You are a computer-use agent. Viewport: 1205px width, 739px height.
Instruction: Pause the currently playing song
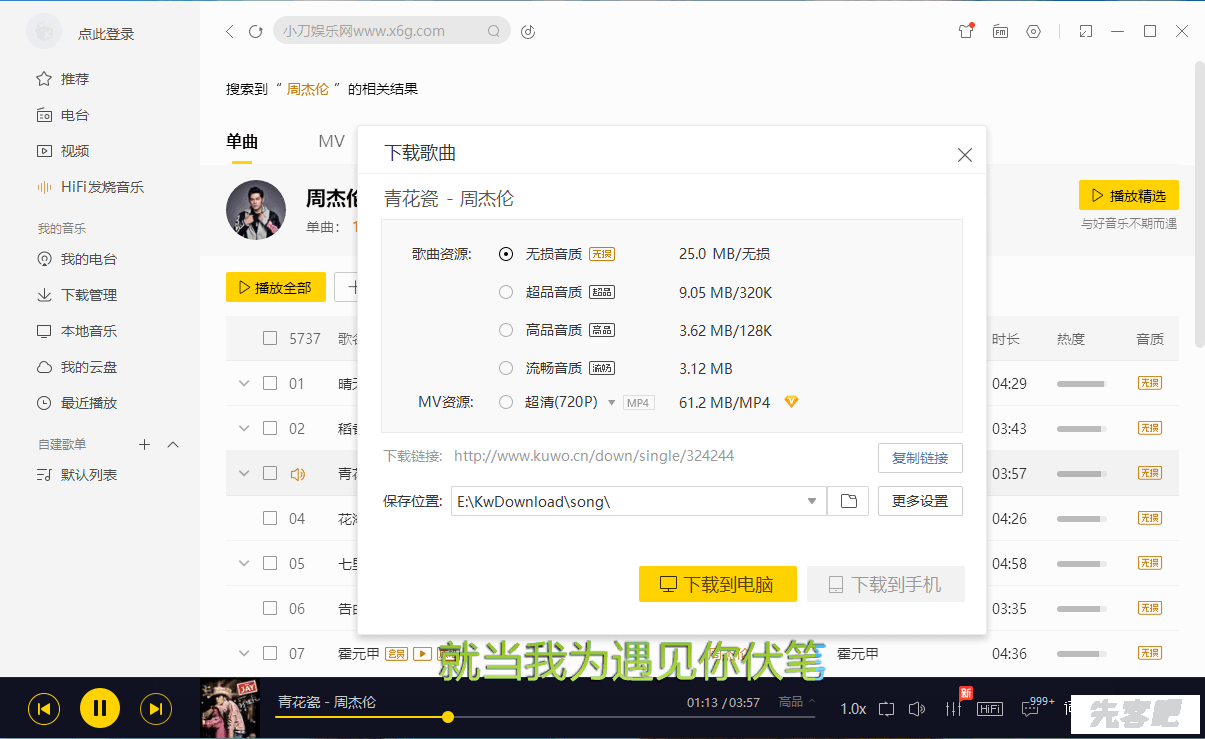coord(100,709)
